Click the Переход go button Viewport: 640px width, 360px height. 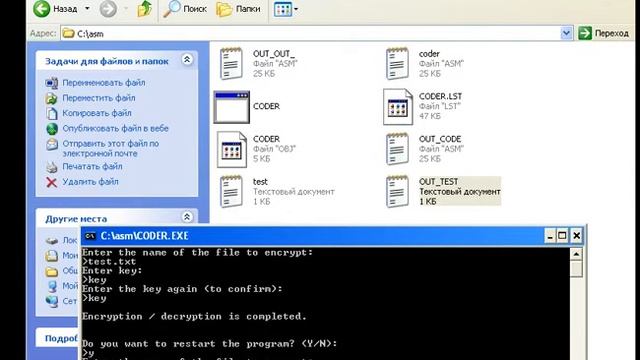[x=604, y=33]
